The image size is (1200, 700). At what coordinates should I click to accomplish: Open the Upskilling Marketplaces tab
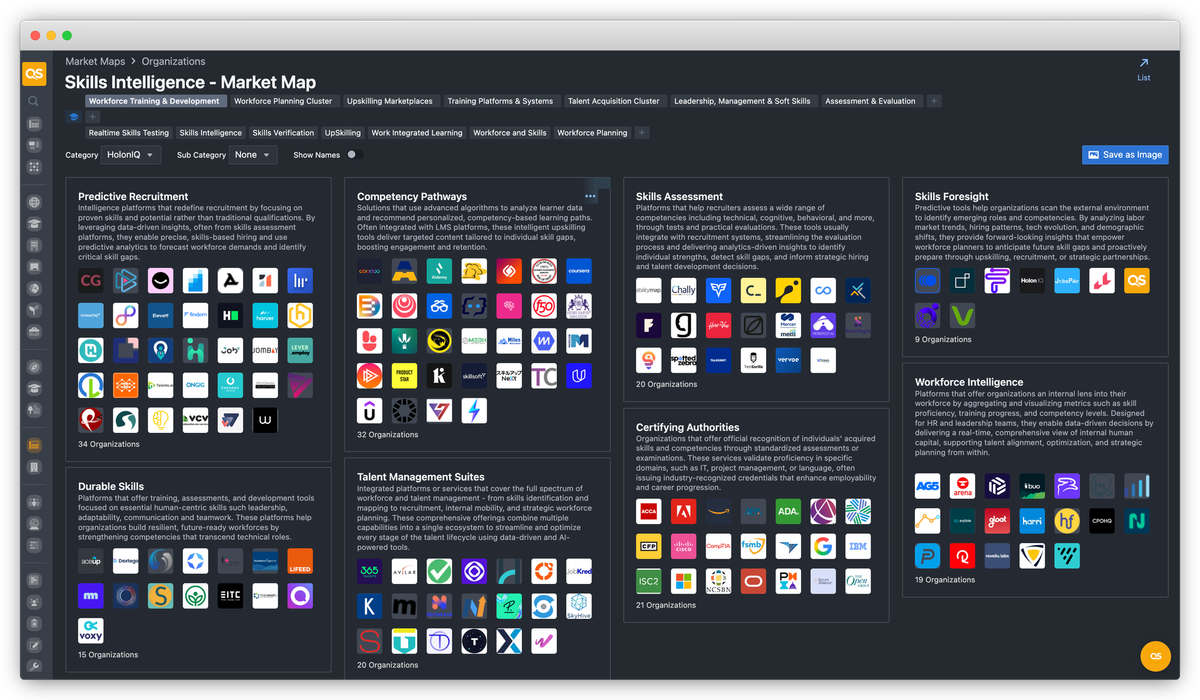tap(390, 101)
